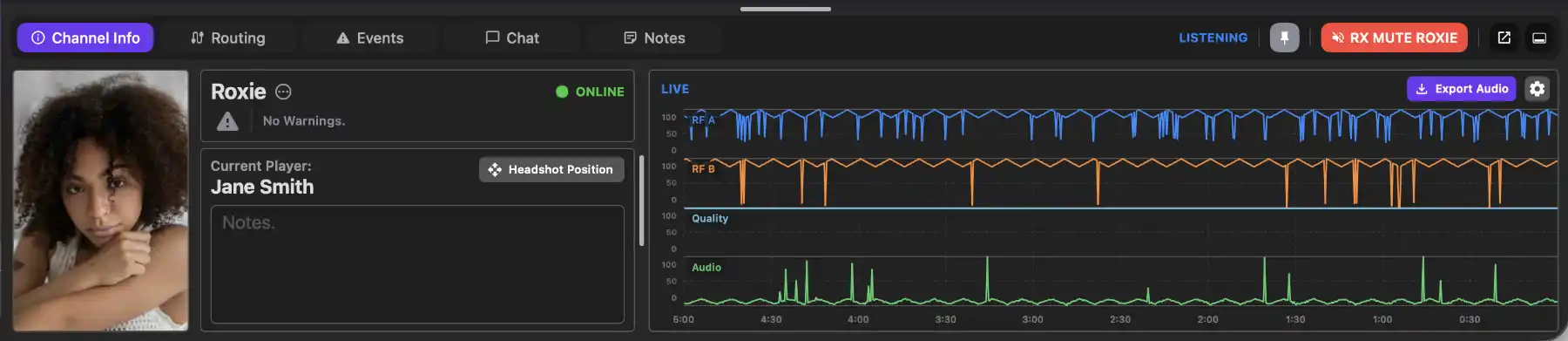
Task: Open the Events tab
Action: tap(370, 38)
